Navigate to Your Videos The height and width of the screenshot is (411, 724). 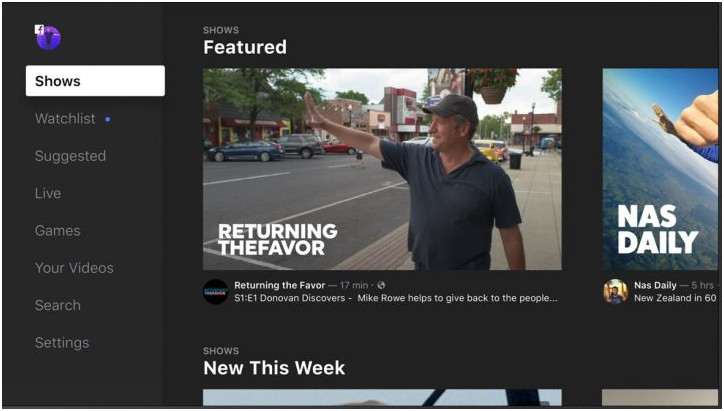[x=74, y=268]
